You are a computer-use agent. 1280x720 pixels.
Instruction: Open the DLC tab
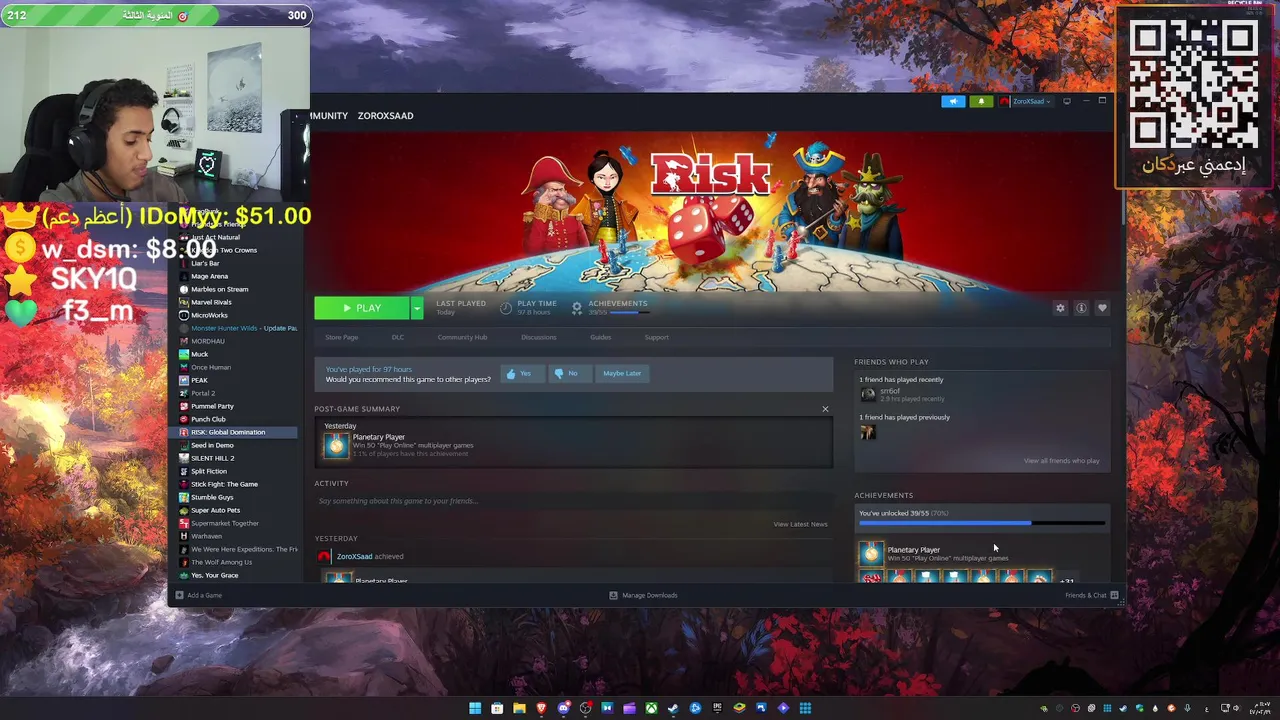tap(398, 337)
